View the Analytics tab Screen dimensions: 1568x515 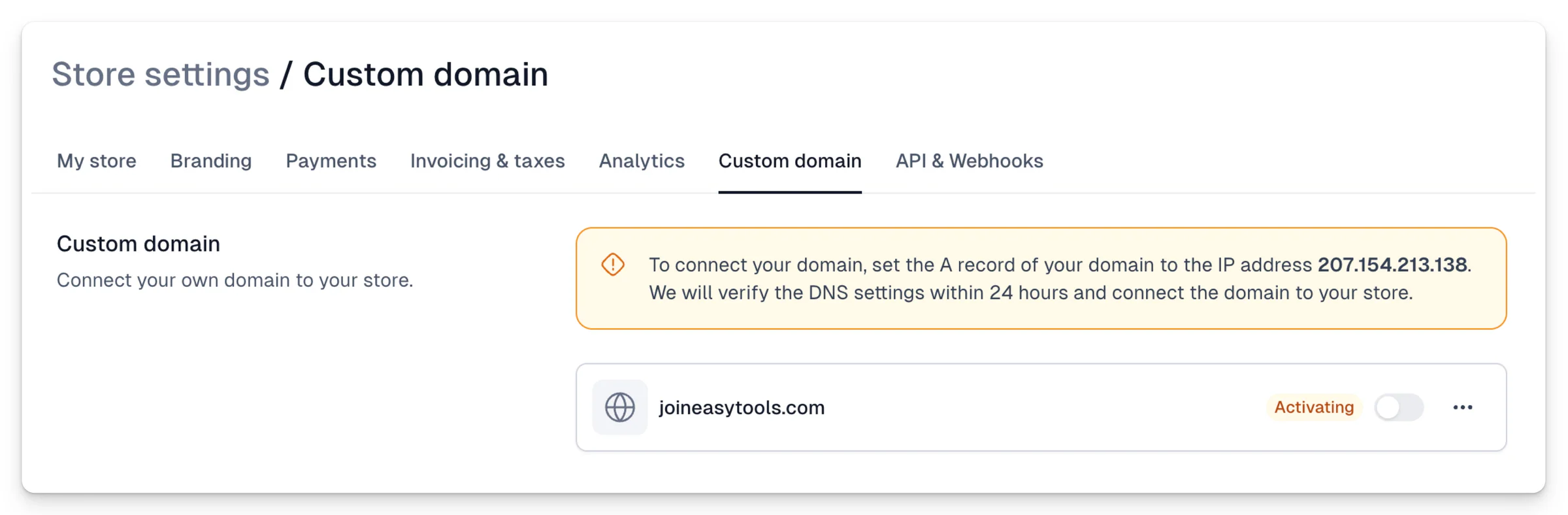click(x=642, y=161)
